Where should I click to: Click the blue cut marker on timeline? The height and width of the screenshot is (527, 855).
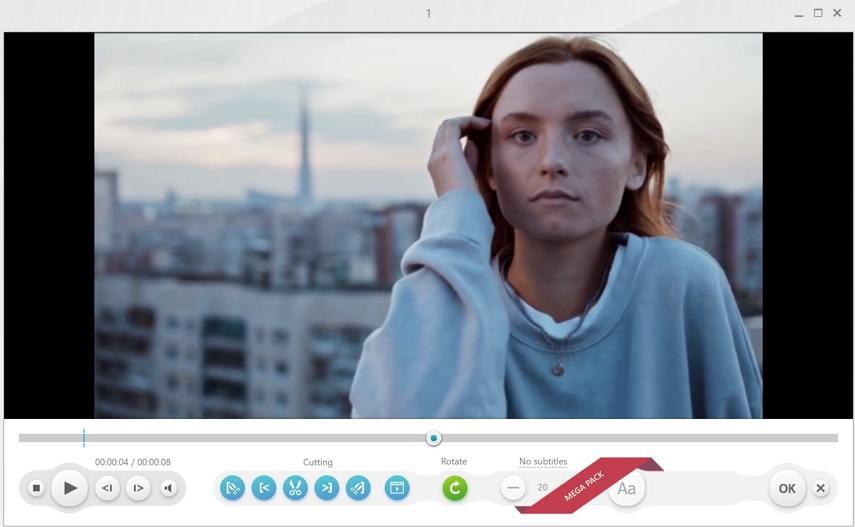tap(84, 438)
